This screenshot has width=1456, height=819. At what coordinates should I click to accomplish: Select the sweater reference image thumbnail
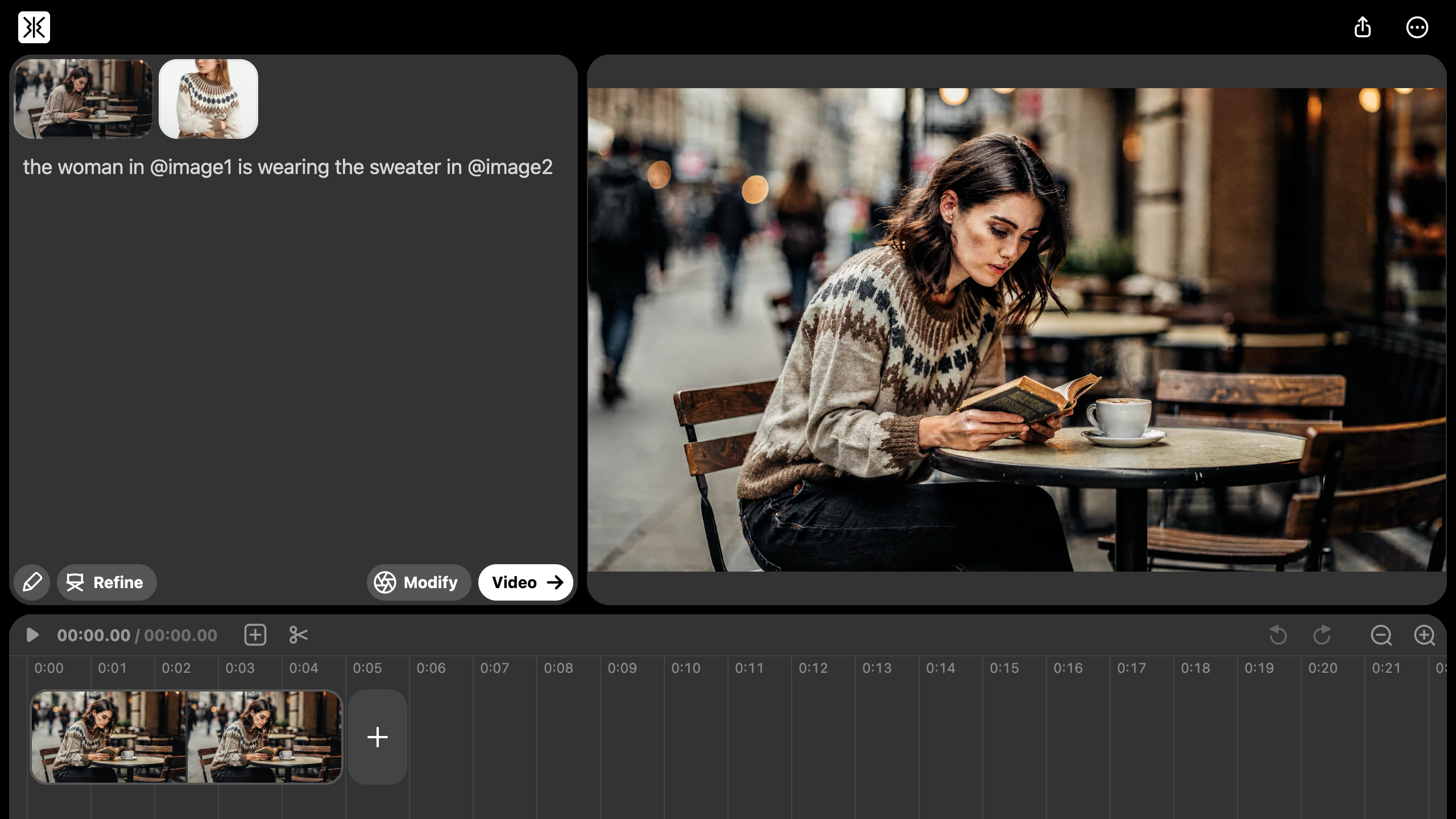click(x=208, y=99)
